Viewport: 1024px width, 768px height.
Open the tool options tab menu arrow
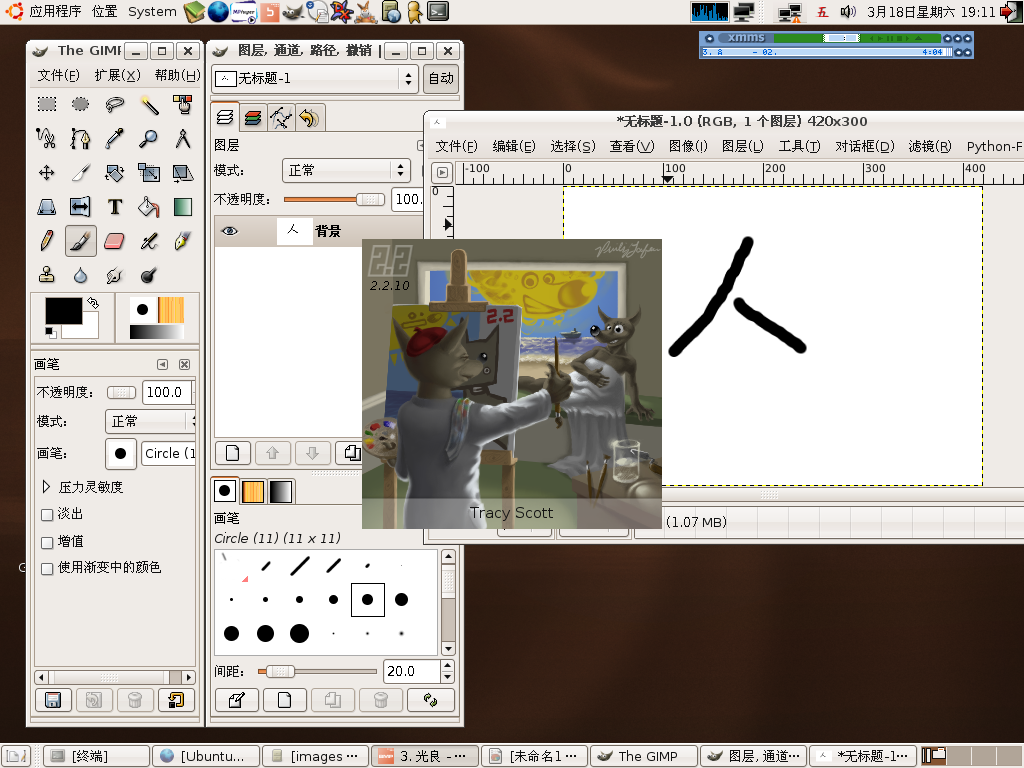(163, 364)
